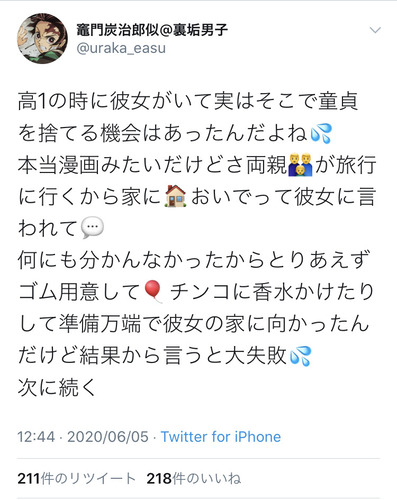View the 211件のリツイート list

76,479
